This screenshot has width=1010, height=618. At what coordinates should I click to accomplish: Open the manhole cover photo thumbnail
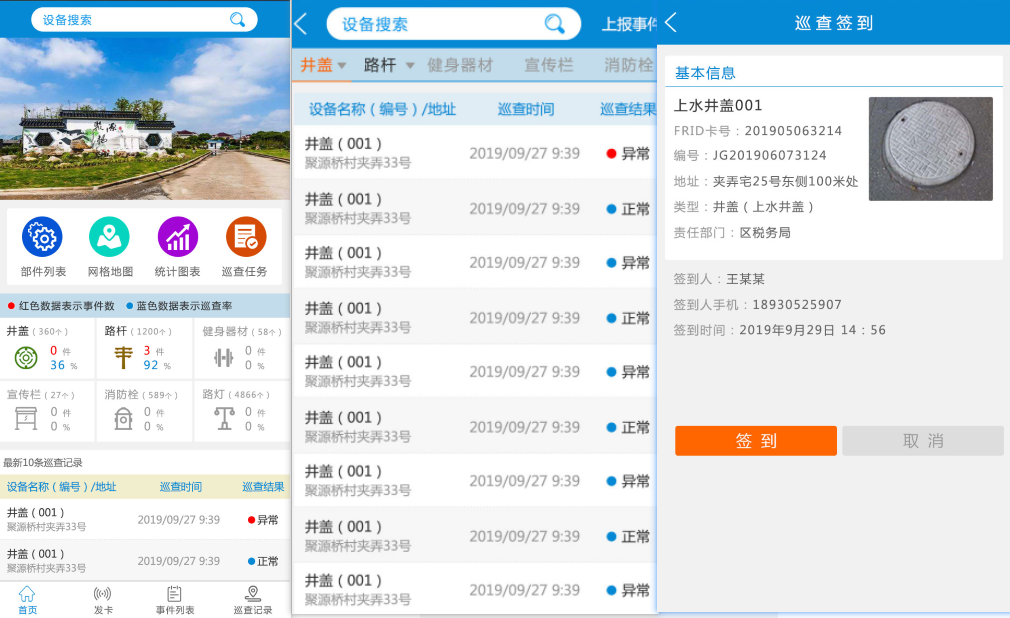click(x=930, y=149)
